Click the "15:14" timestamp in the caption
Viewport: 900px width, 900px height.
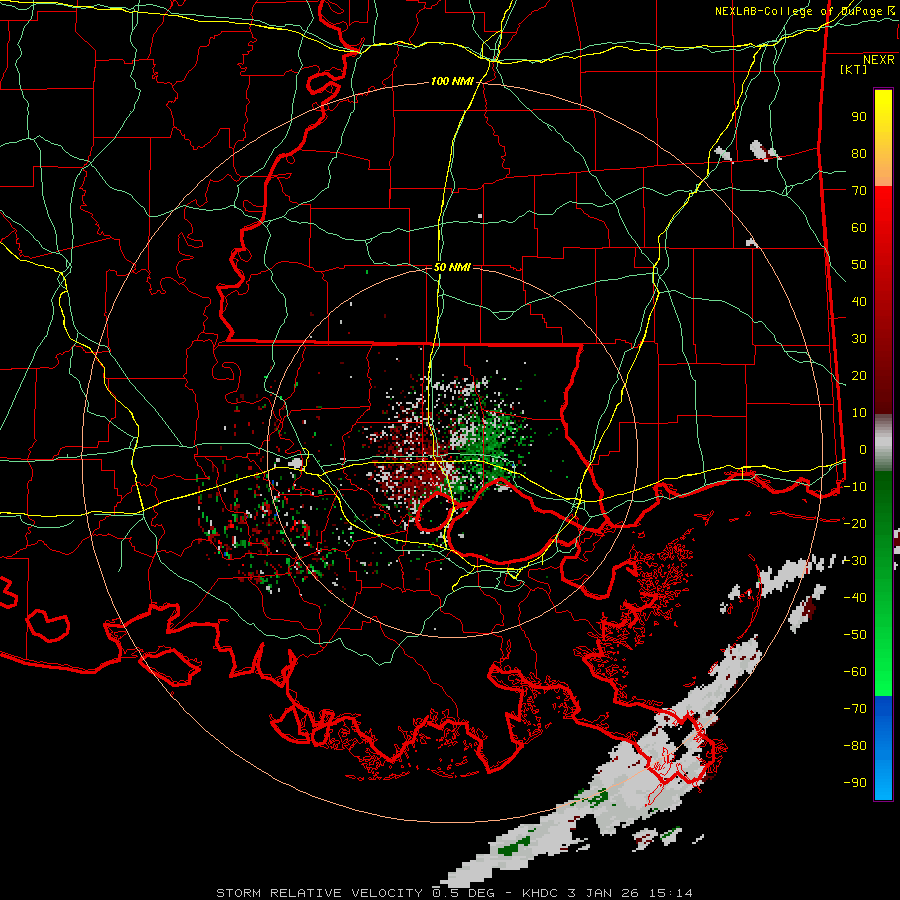(670, 893)
